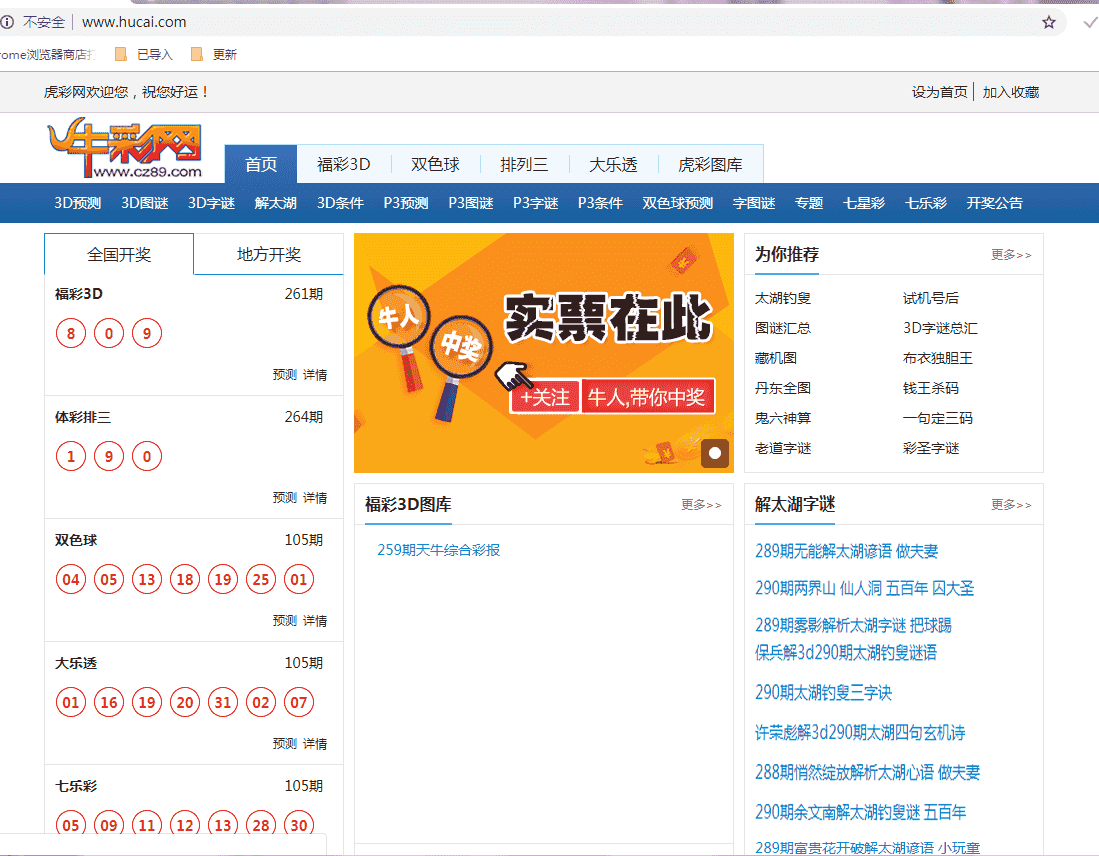Bookmark this page using the star icon
Image resolution: width=1099 pixels, height=856 pixels.
point(1048,21)
